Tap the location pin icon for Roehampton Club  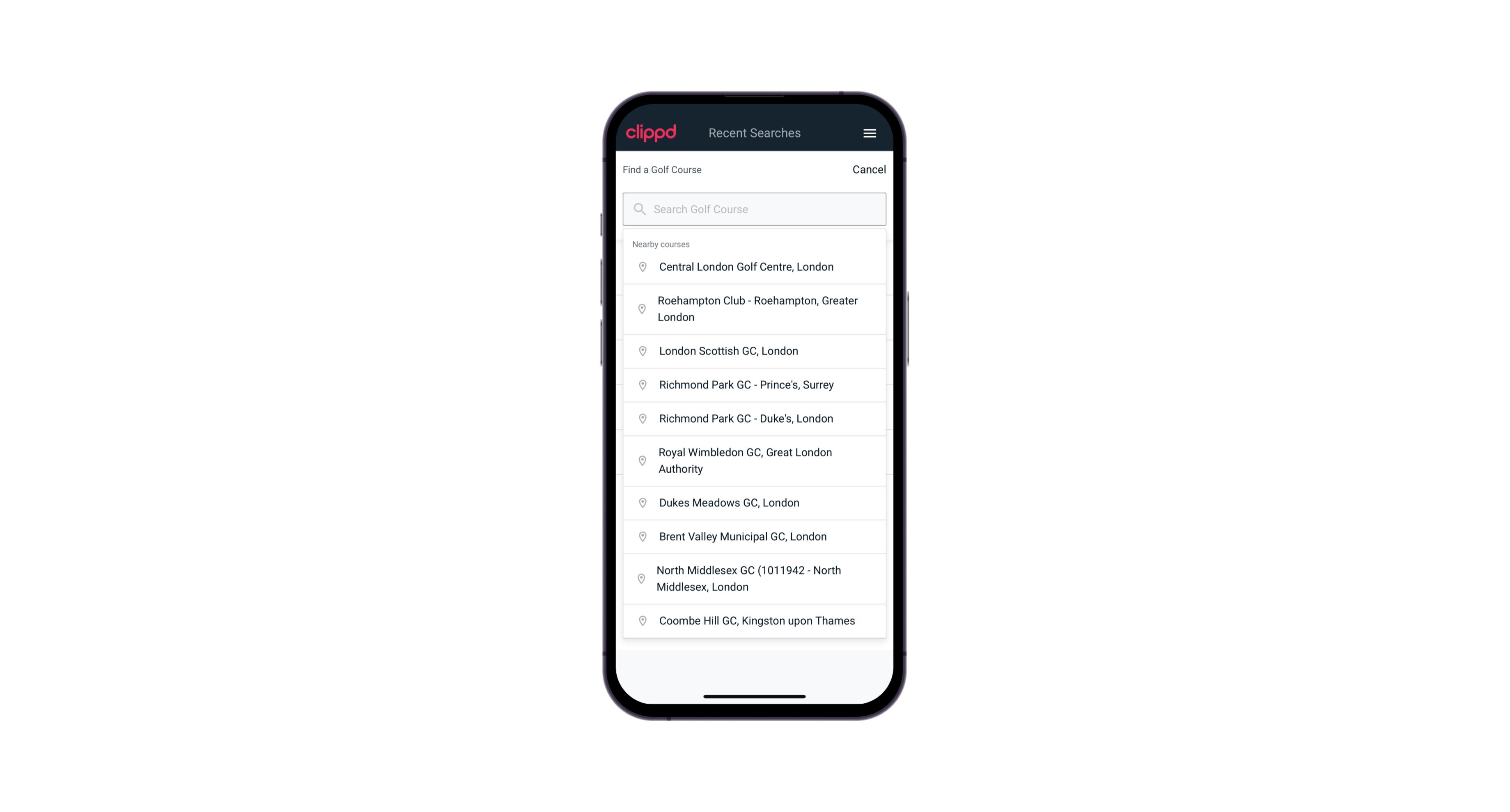[x=641, y=309]
